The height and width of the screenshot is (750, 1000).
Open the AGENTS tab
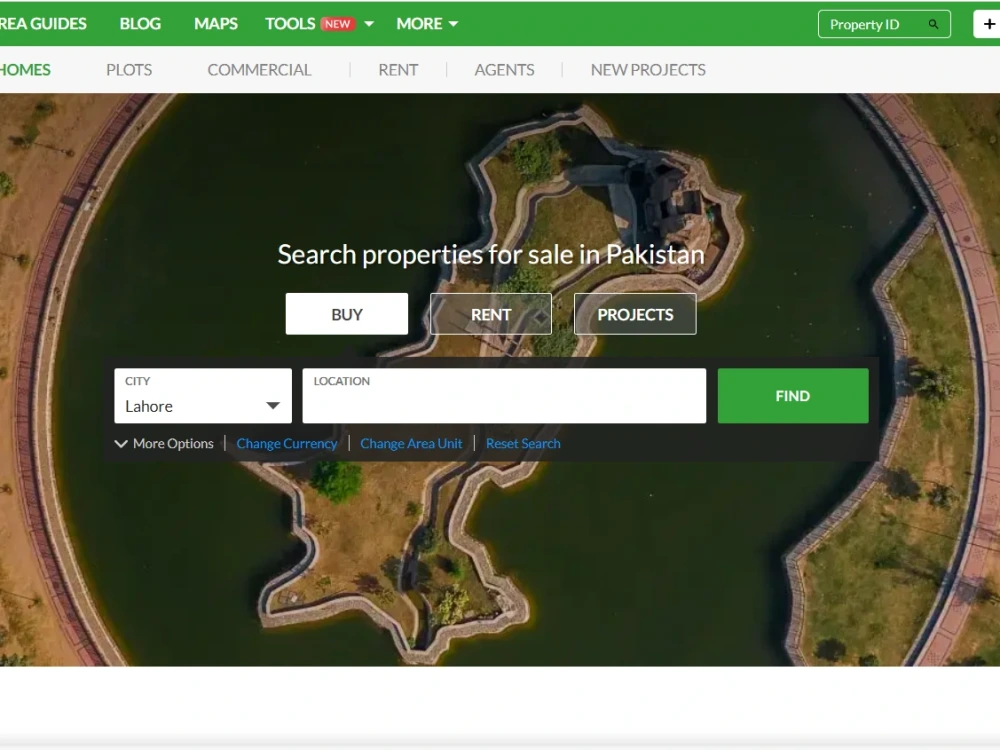pyautogui.click(x=504, y=70)
